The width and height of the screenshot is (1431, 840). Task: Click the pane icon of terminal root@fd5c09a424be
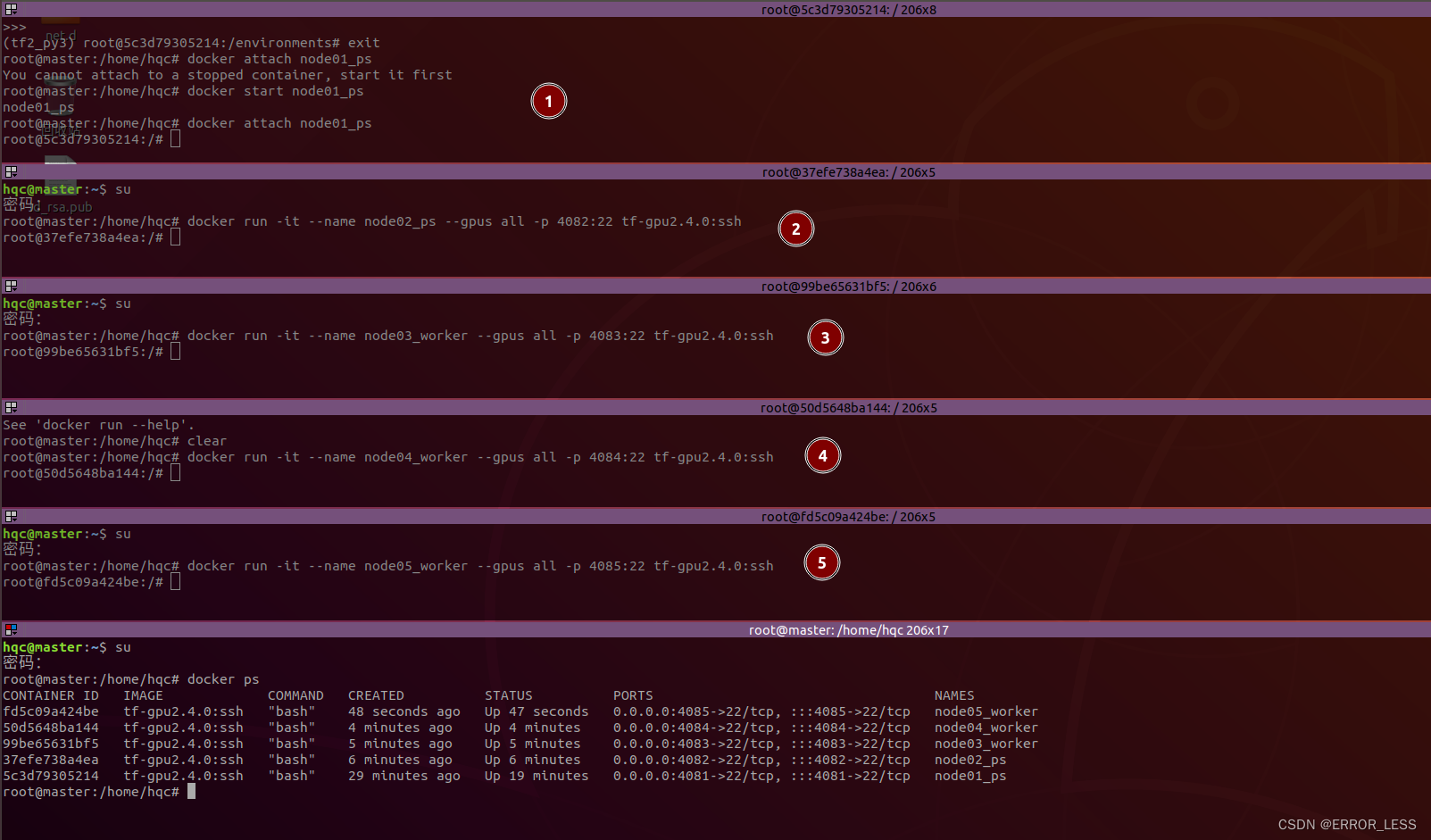click(11, 516)
